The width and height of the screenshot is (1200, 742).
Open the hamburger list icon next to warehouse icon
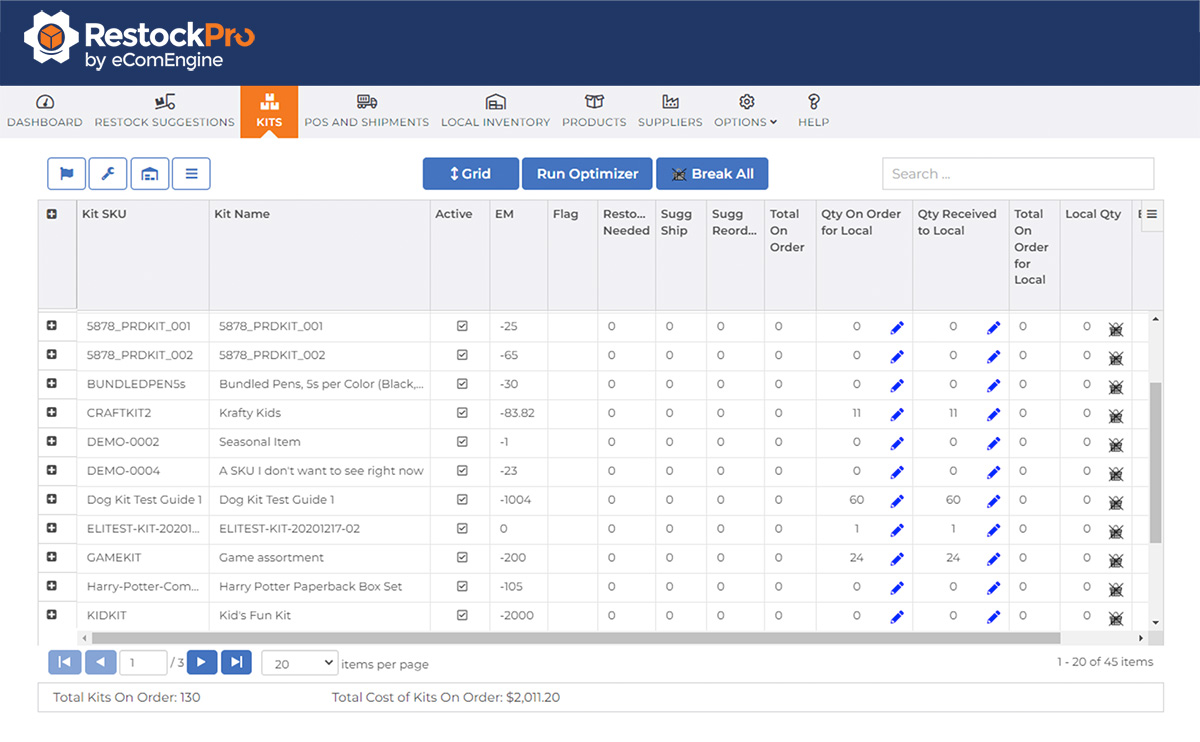pyautogui.click(x=190, y=173)
